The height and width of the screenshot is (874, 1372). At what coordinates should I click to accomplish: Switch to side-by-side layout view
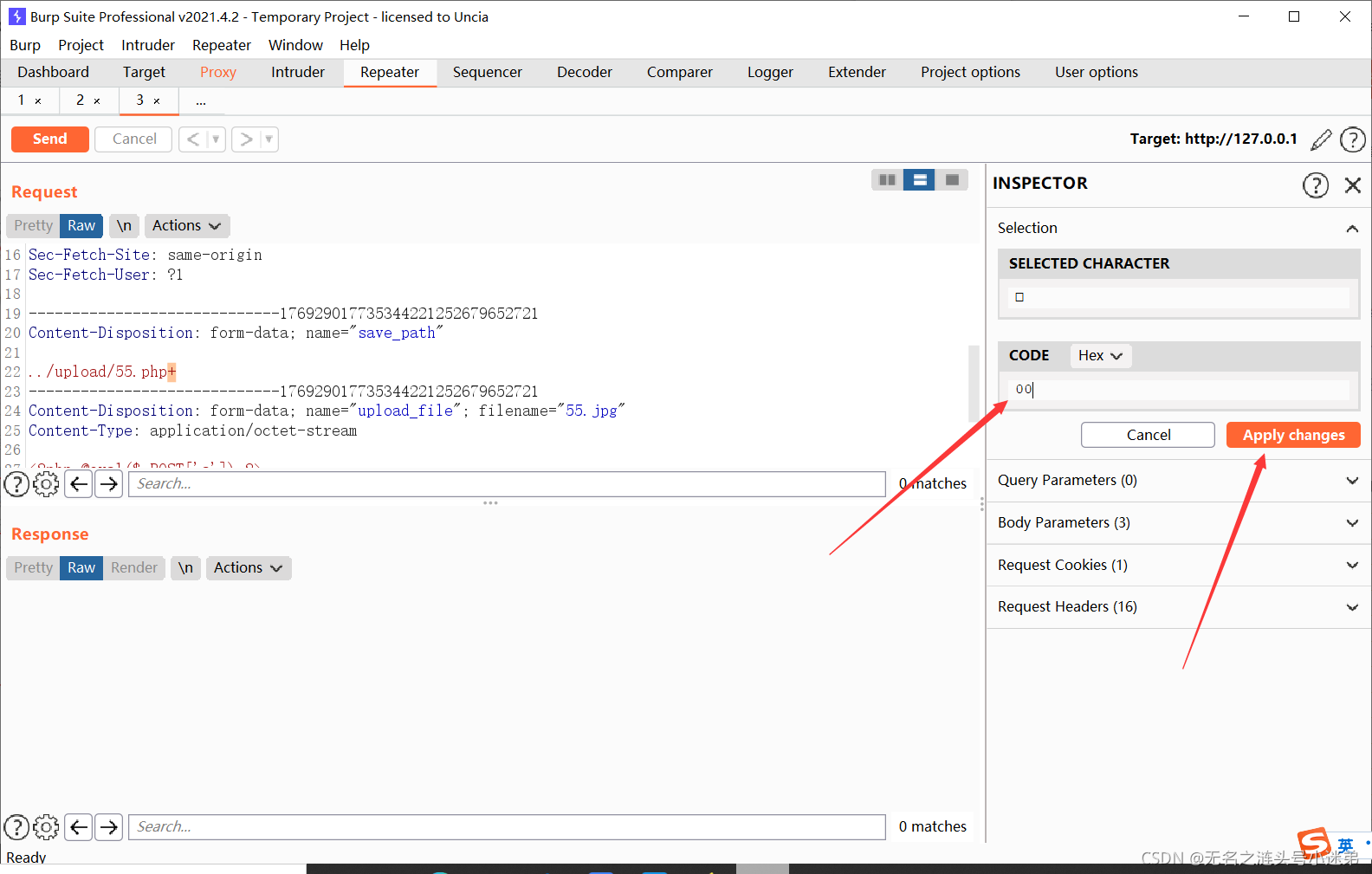887,179
